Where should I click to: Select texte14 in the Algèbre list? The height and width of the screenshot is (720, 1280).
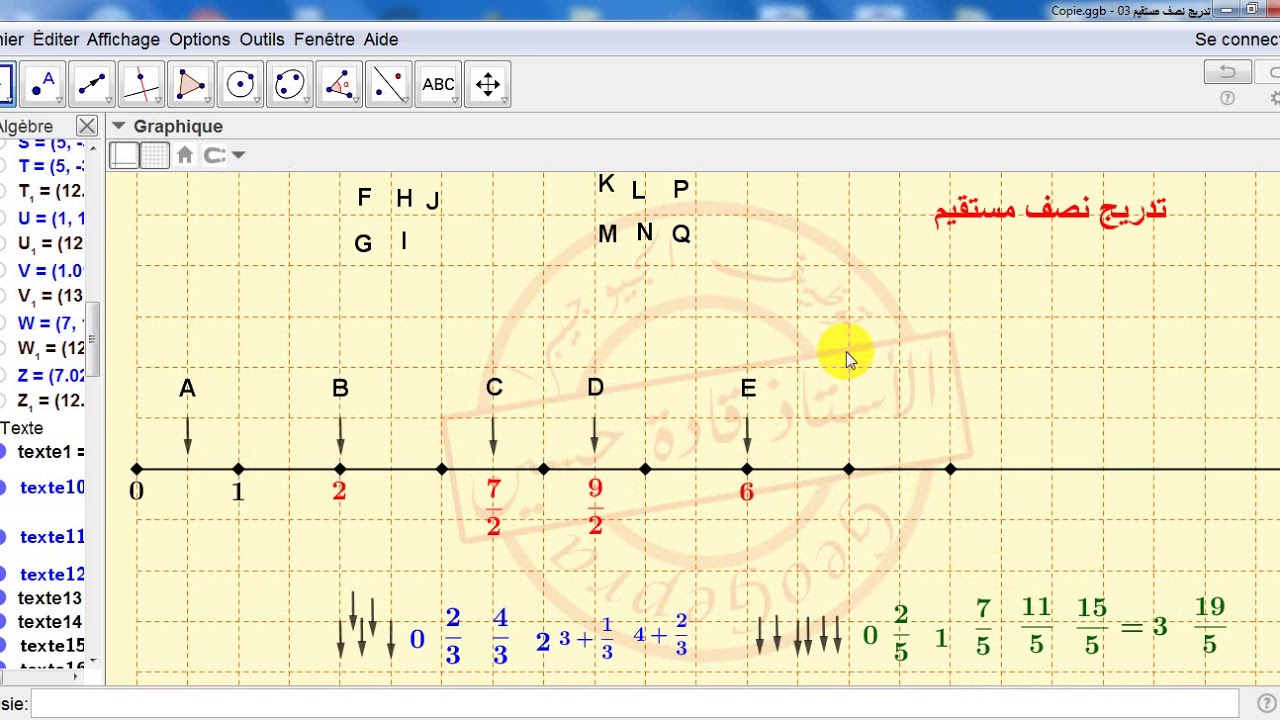click(x=50, y=622)
